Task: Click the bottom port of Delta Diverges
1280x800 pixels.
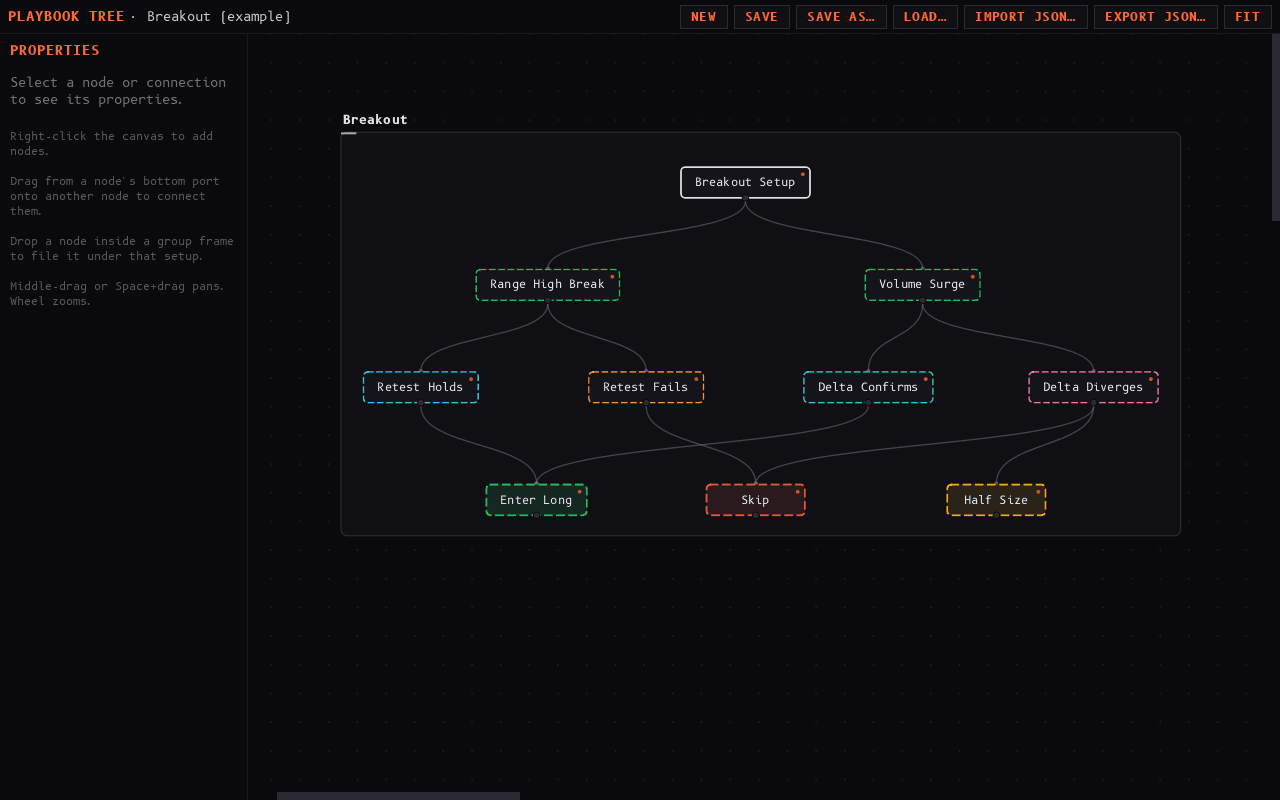Action: pos(1093,404)
